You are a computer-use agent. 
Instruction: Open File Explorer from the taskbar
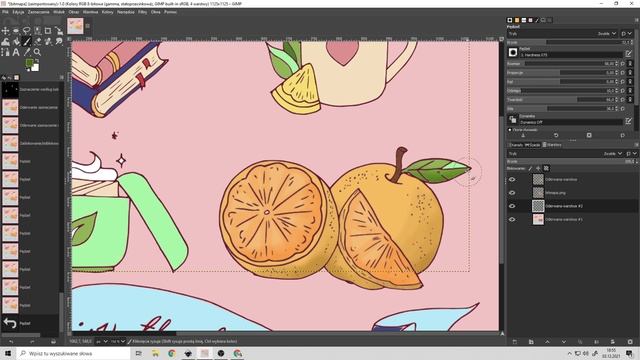(155, 353)
